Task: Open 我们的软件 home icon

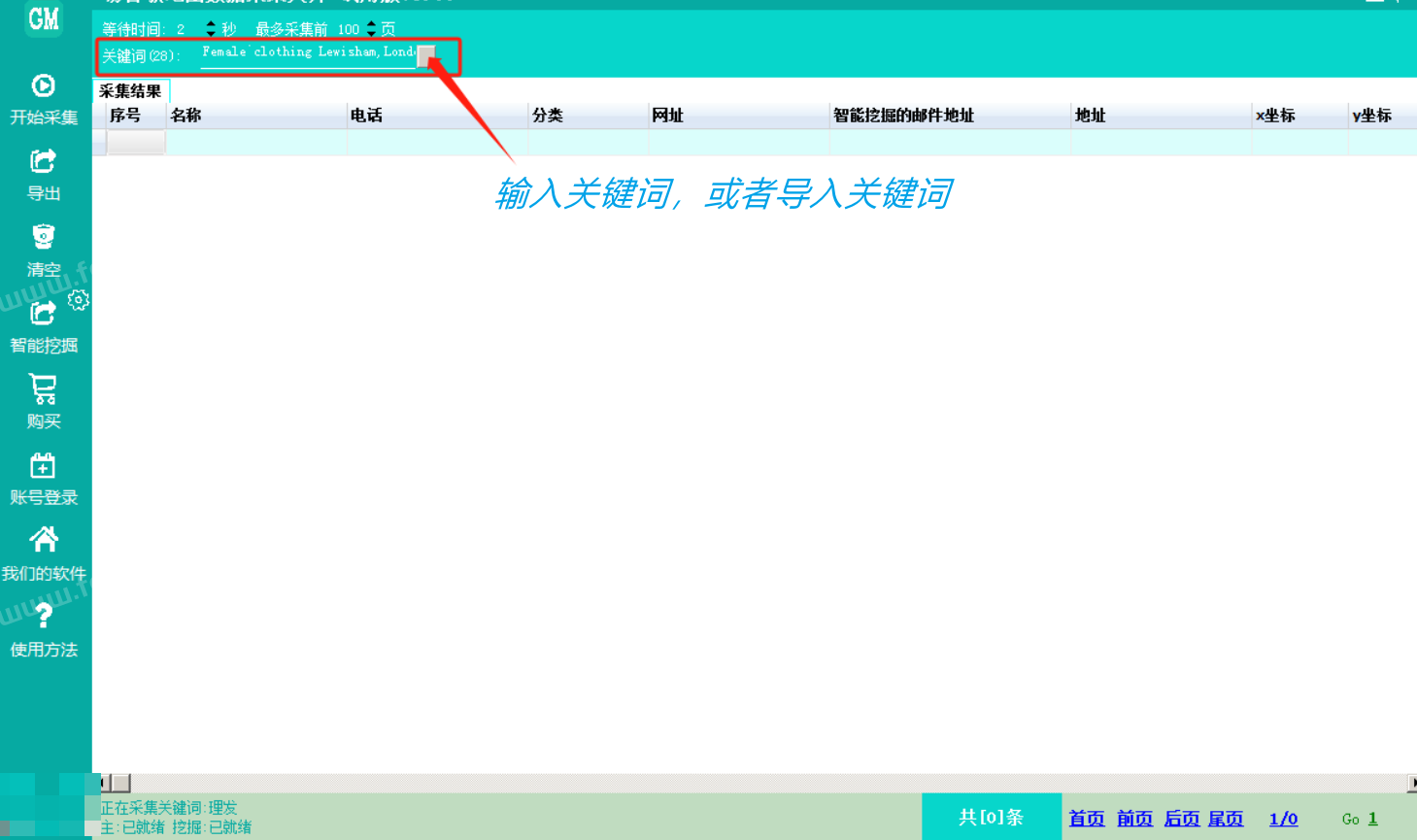Action: (x=43, y=540)
